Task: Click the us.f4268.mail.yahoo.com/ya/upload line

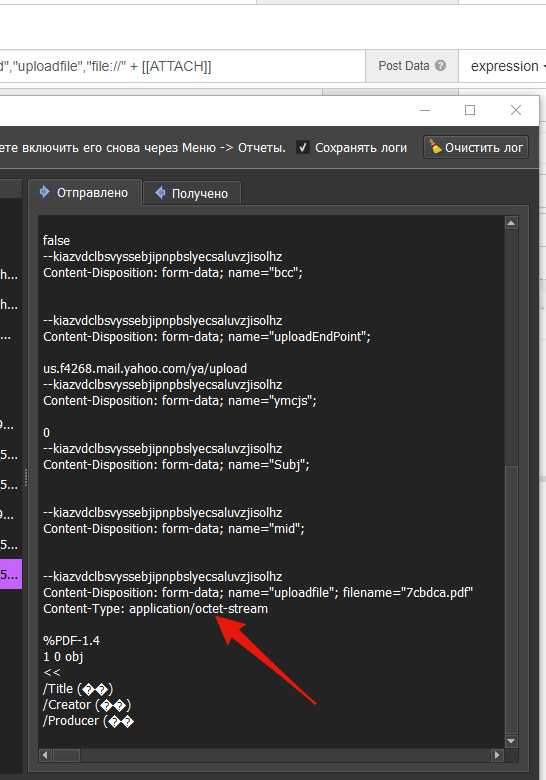Action: (x=145, y=369)
